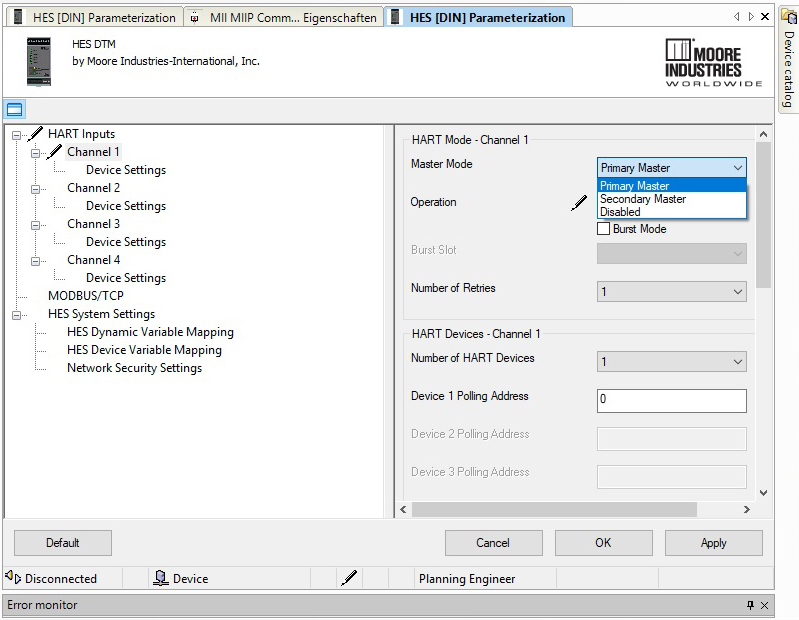Click the Apply button
Image resolution: width=799 pixels, height=620 pixels.
click(x=713, y=543)
